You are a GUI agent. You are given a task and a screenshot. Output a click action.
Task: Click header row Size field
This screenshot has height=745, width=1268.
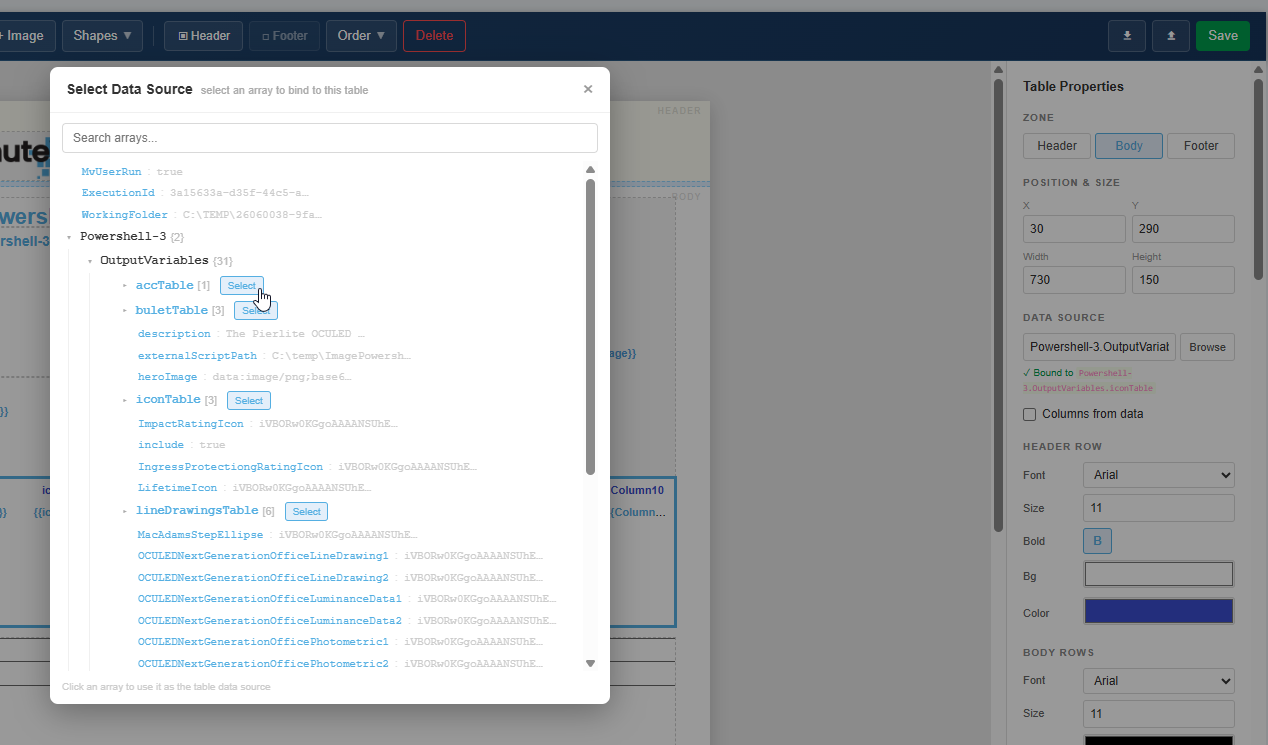pos(1159,508)
